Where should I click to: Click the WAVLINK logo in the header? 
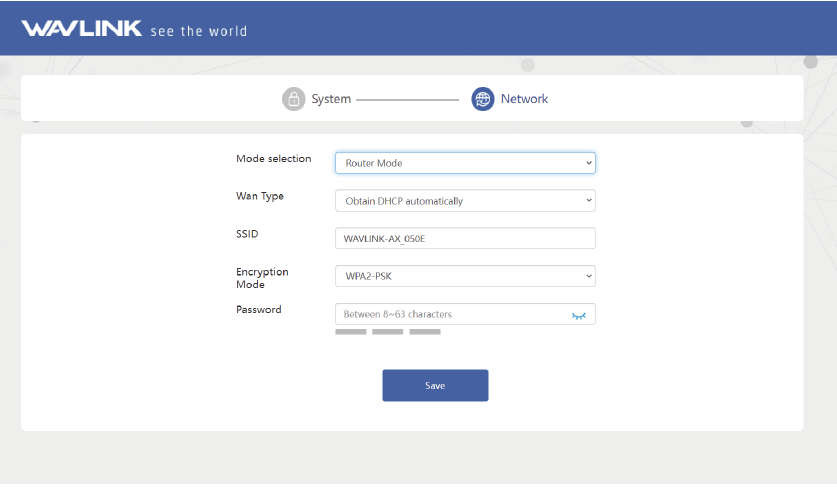tap(81, 28)
